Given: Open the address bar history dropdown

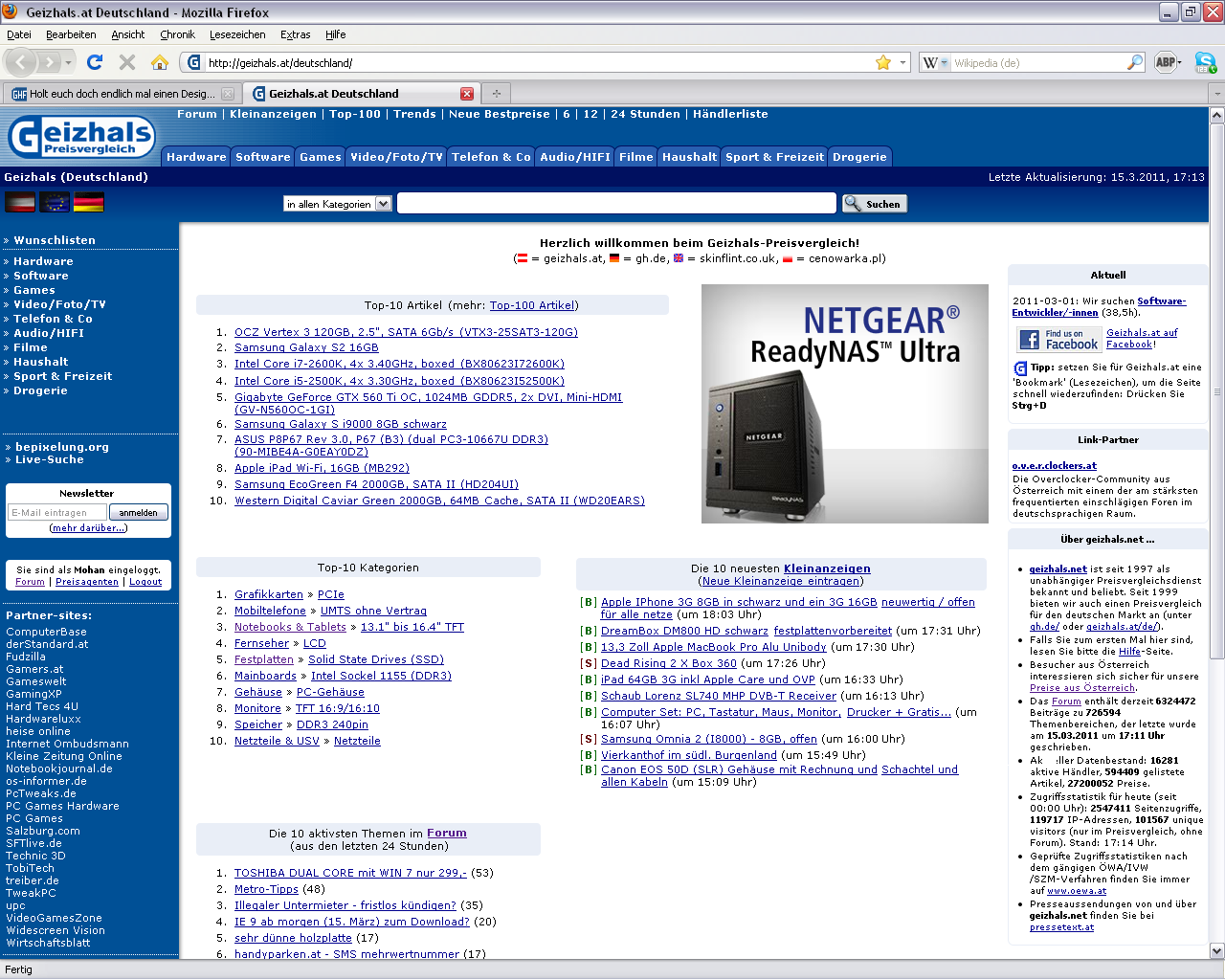Looking at the screenshot, I should coord(902,62).
